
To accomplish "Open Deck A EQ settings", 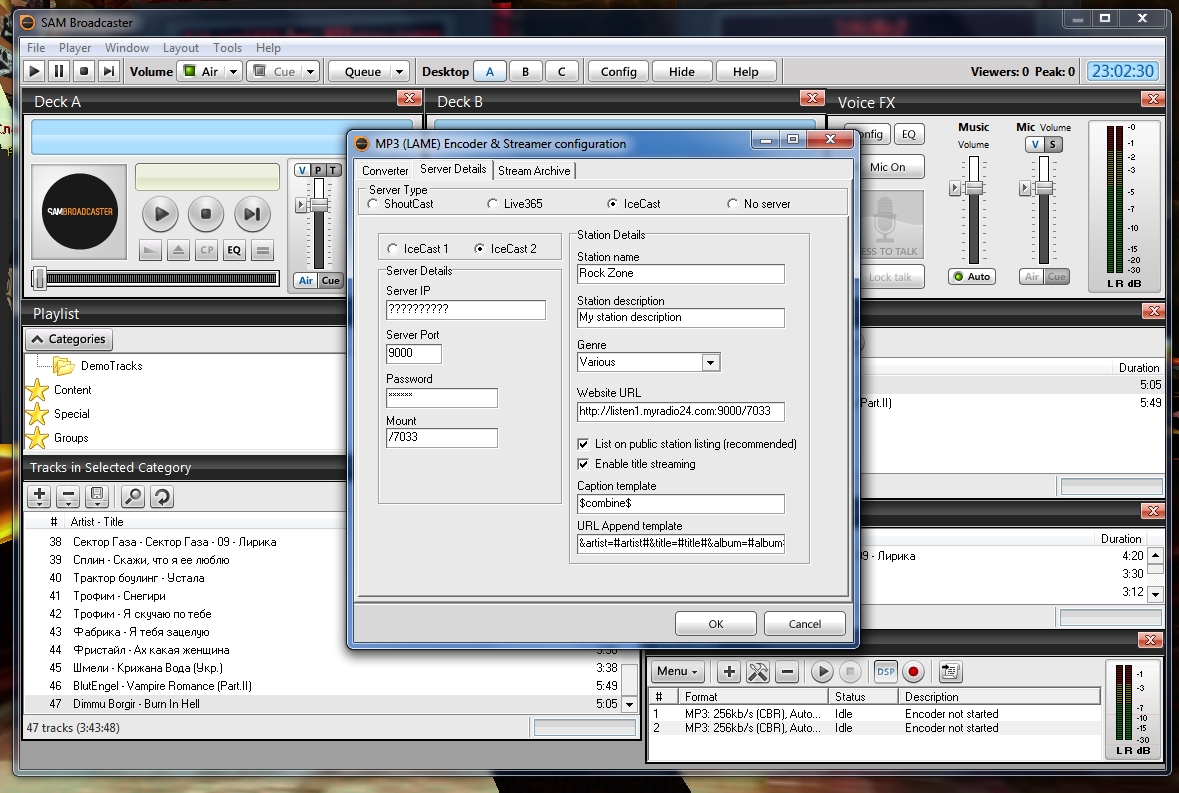I will coord(234,250).
